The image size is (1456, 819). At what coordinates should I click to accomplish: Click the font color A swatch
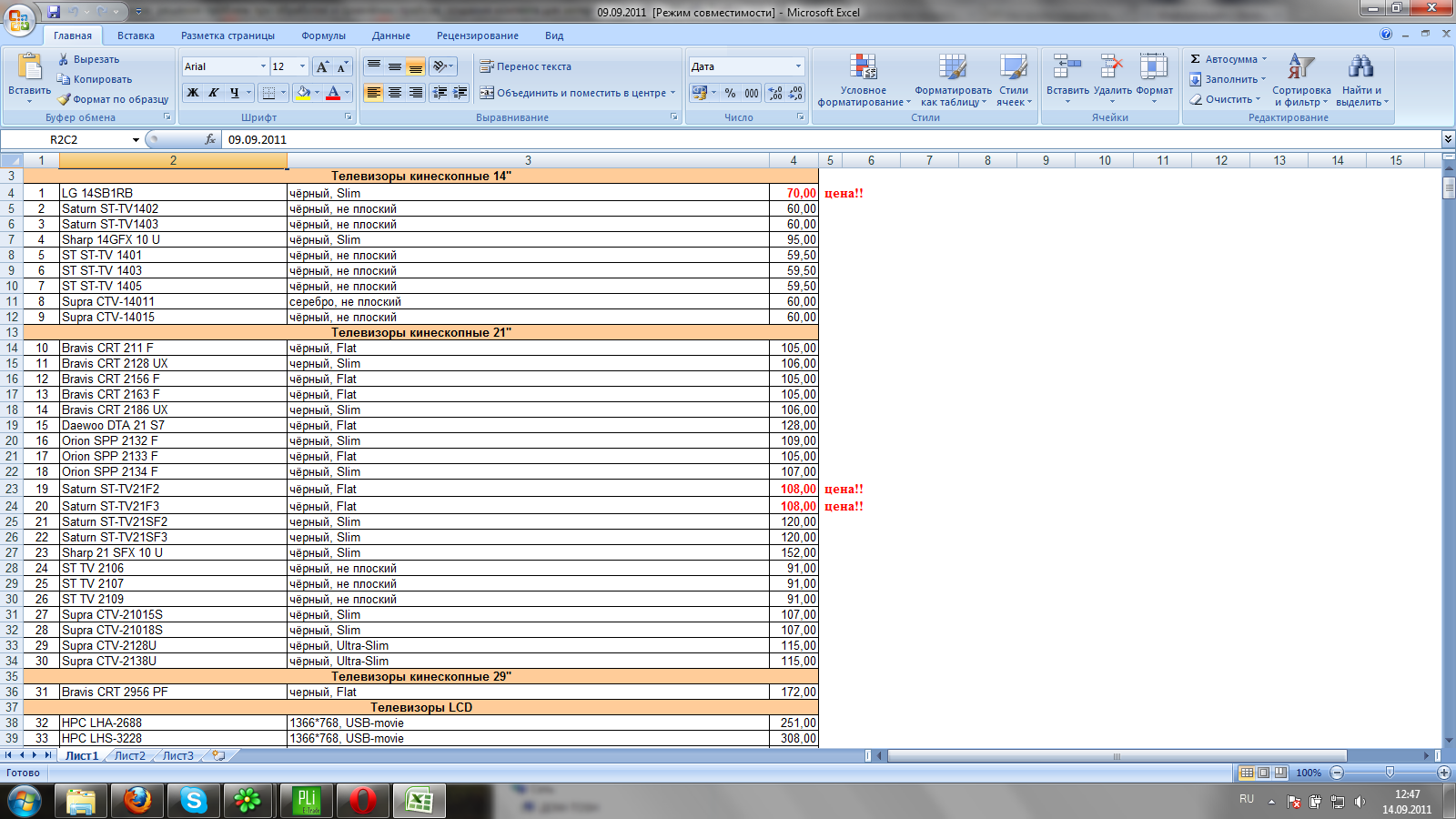(333, 93)
